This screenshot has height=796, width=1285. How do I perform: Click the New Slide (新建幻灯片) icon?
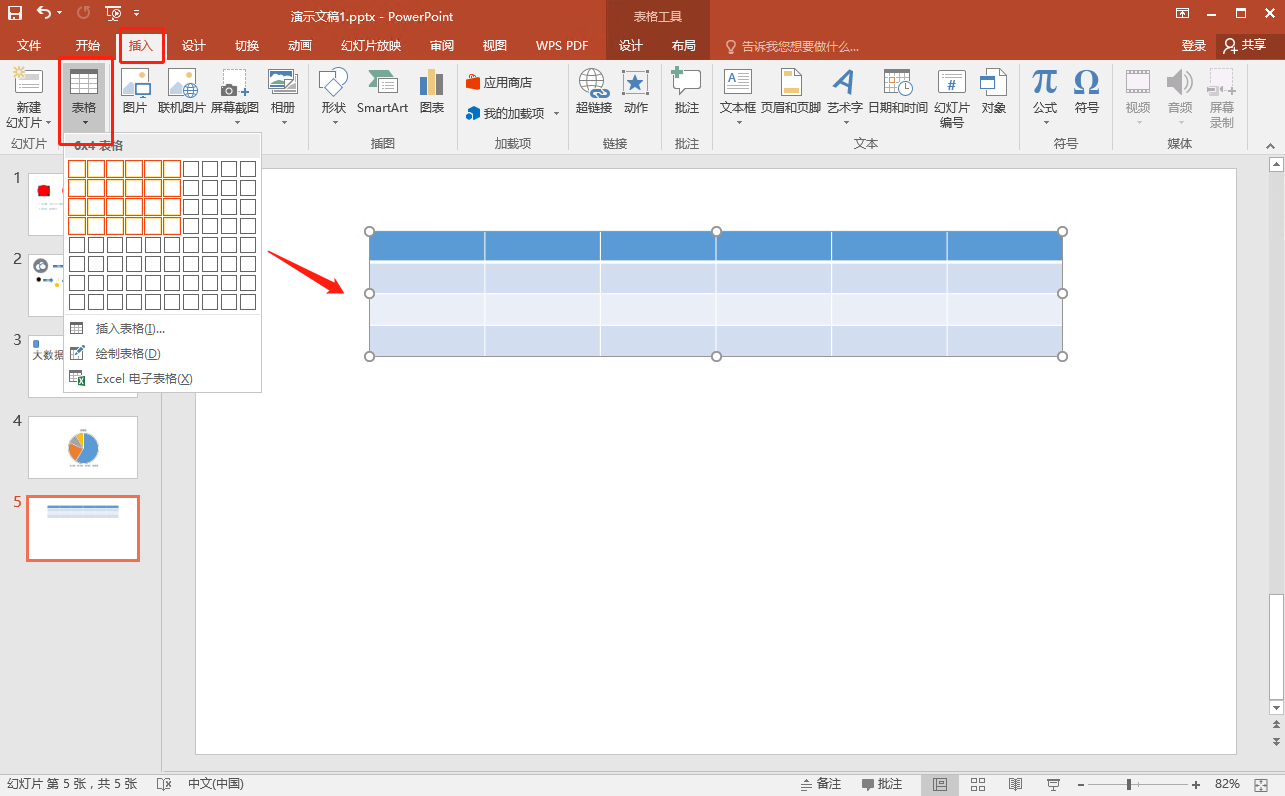pos(29,82)
